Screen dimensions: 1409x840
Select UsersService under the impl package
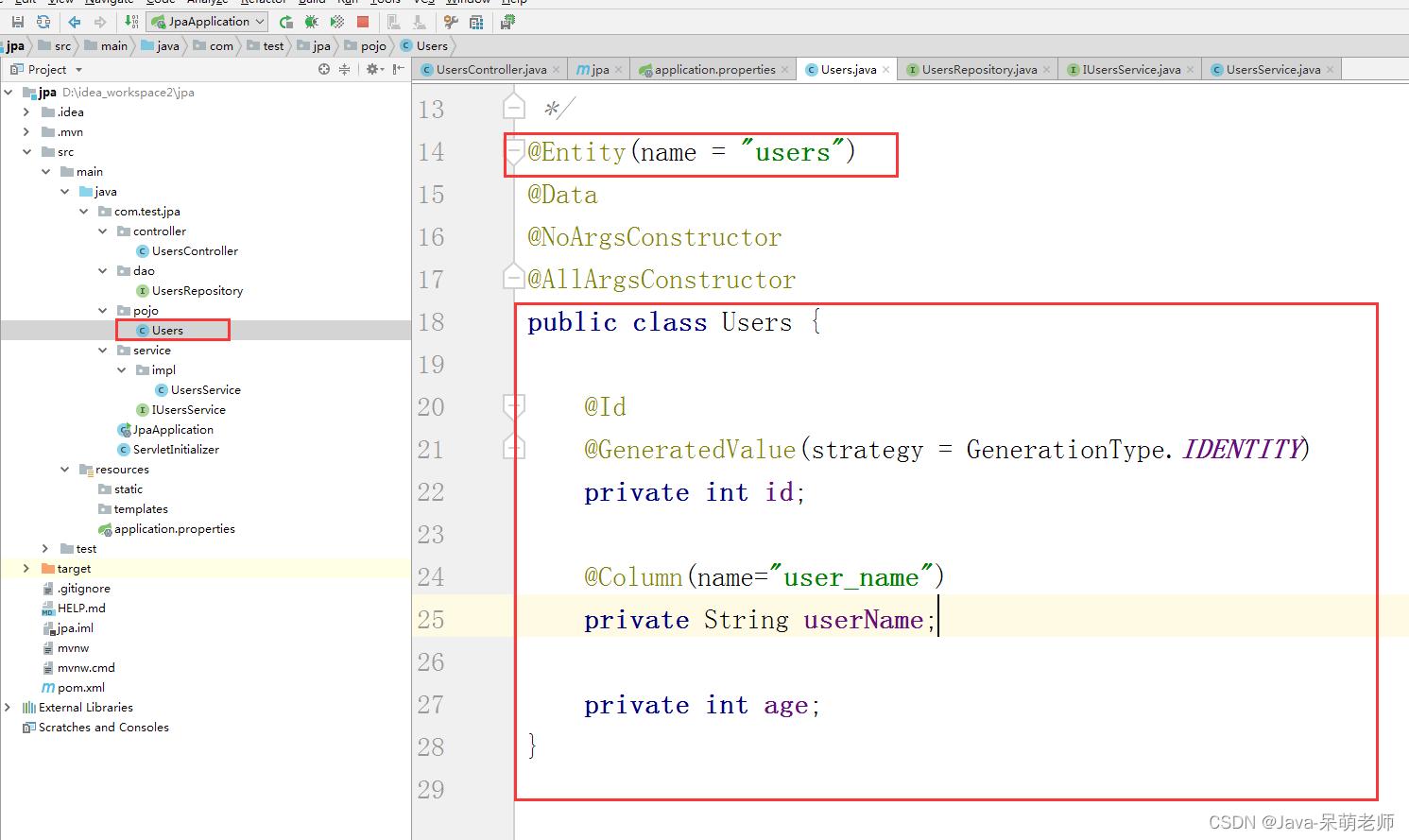(205, 389)
